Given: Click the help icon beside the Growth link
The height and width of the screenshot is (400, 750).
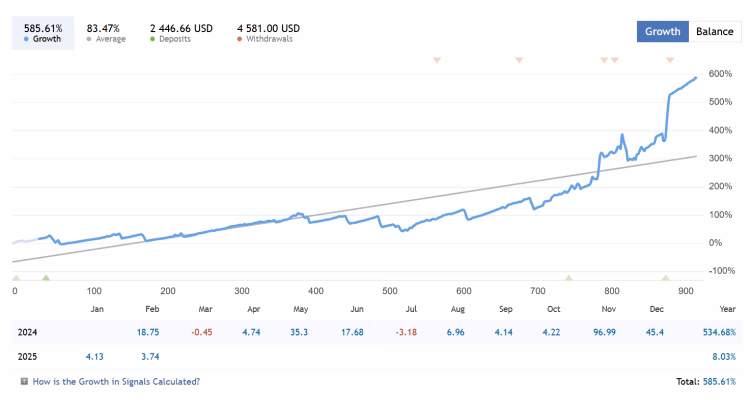Looking at the screenshot, I should click(24, 381).
